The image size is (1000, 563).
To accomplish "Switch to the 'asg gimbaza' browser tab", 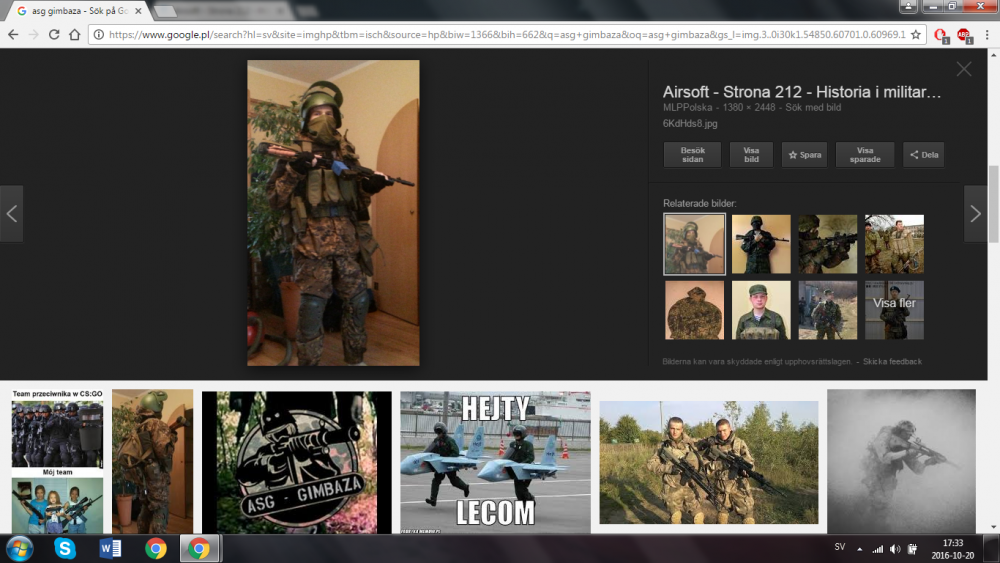I will 75,11.
